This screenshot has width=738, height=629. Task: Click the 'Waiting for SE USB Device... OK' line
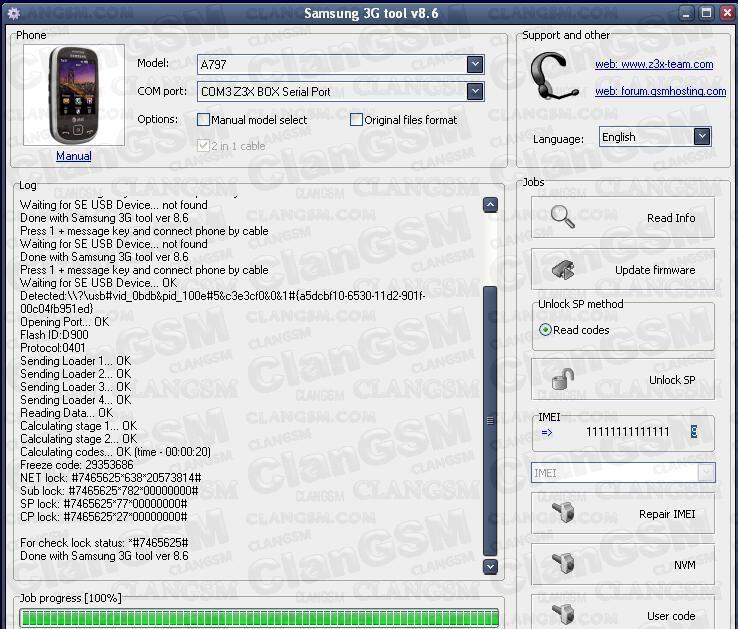pyautogui.click(x=99, y=282)
